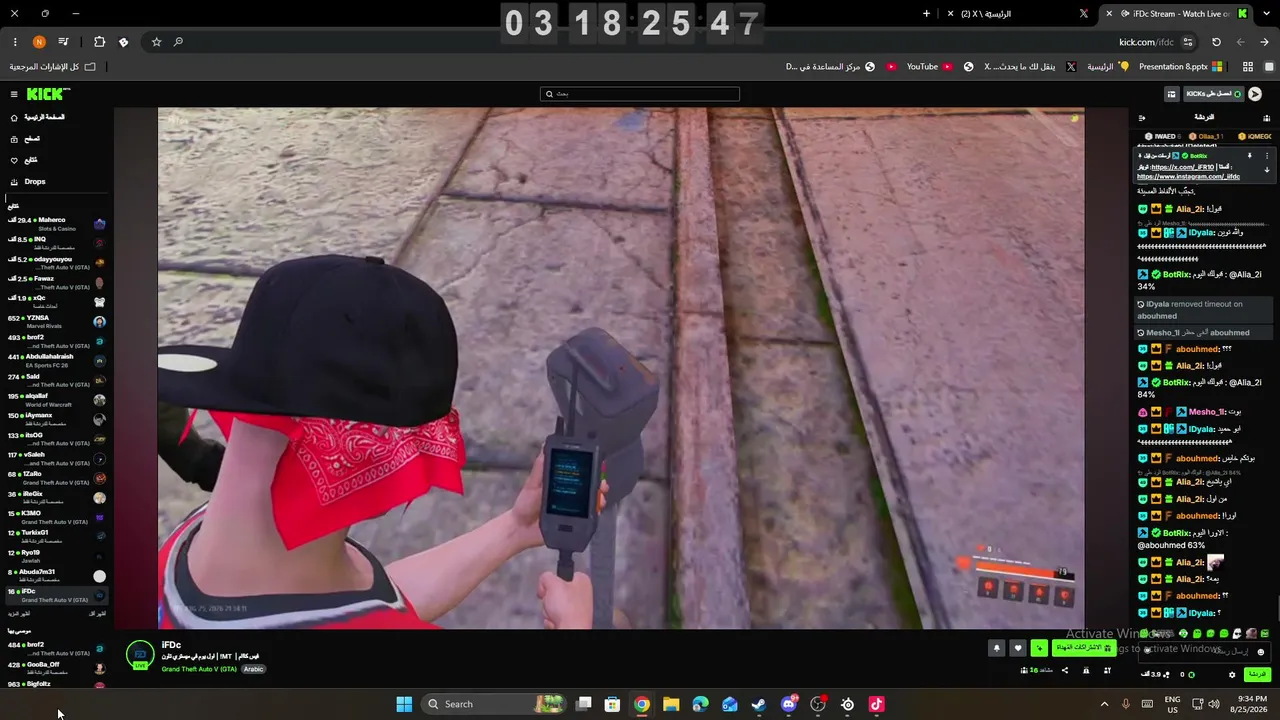
Task: Open Microsoft Store from the taskbar
Action: click(x=612, y=704)
